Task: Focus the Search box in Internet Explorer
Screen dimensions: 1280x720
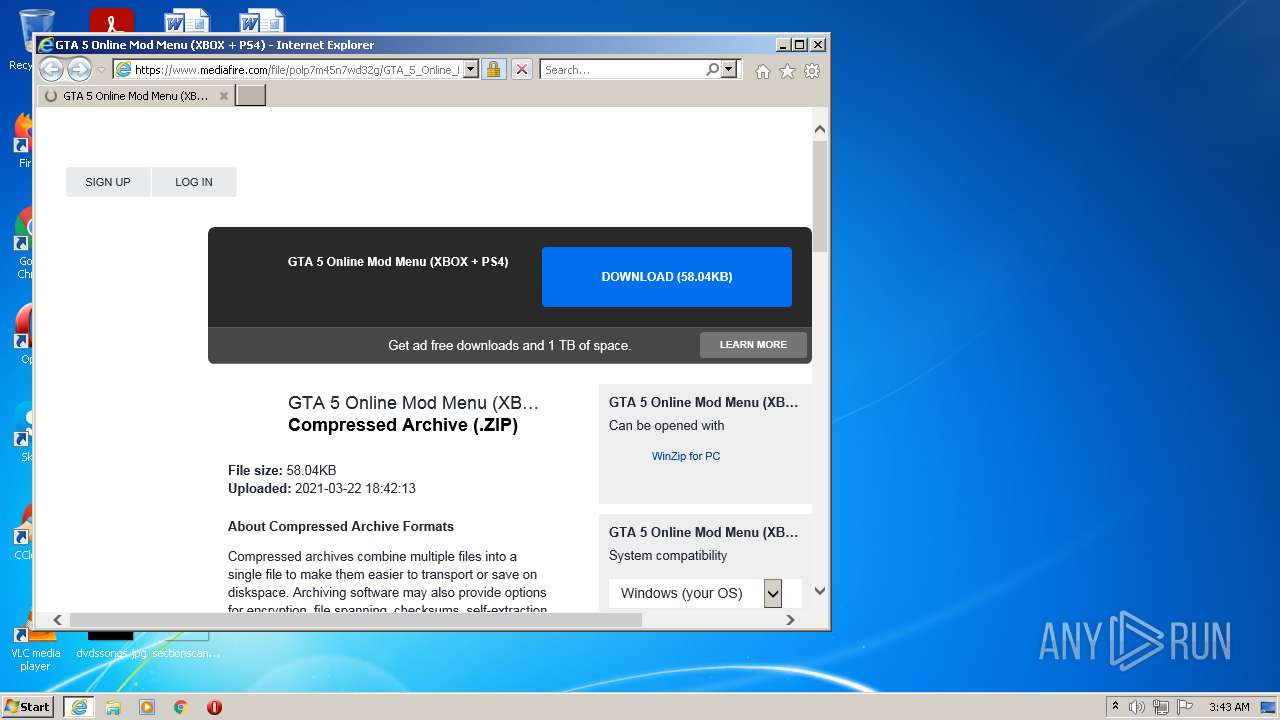Action: [x=622, y=70]
